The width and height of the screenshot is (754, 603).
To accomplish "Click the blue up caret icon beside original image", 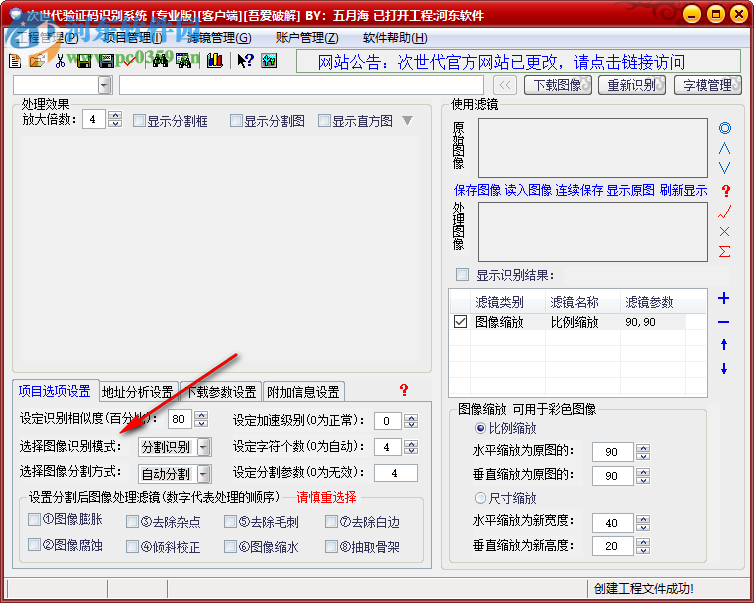I will pyautogui.click(x=725, y=148).
